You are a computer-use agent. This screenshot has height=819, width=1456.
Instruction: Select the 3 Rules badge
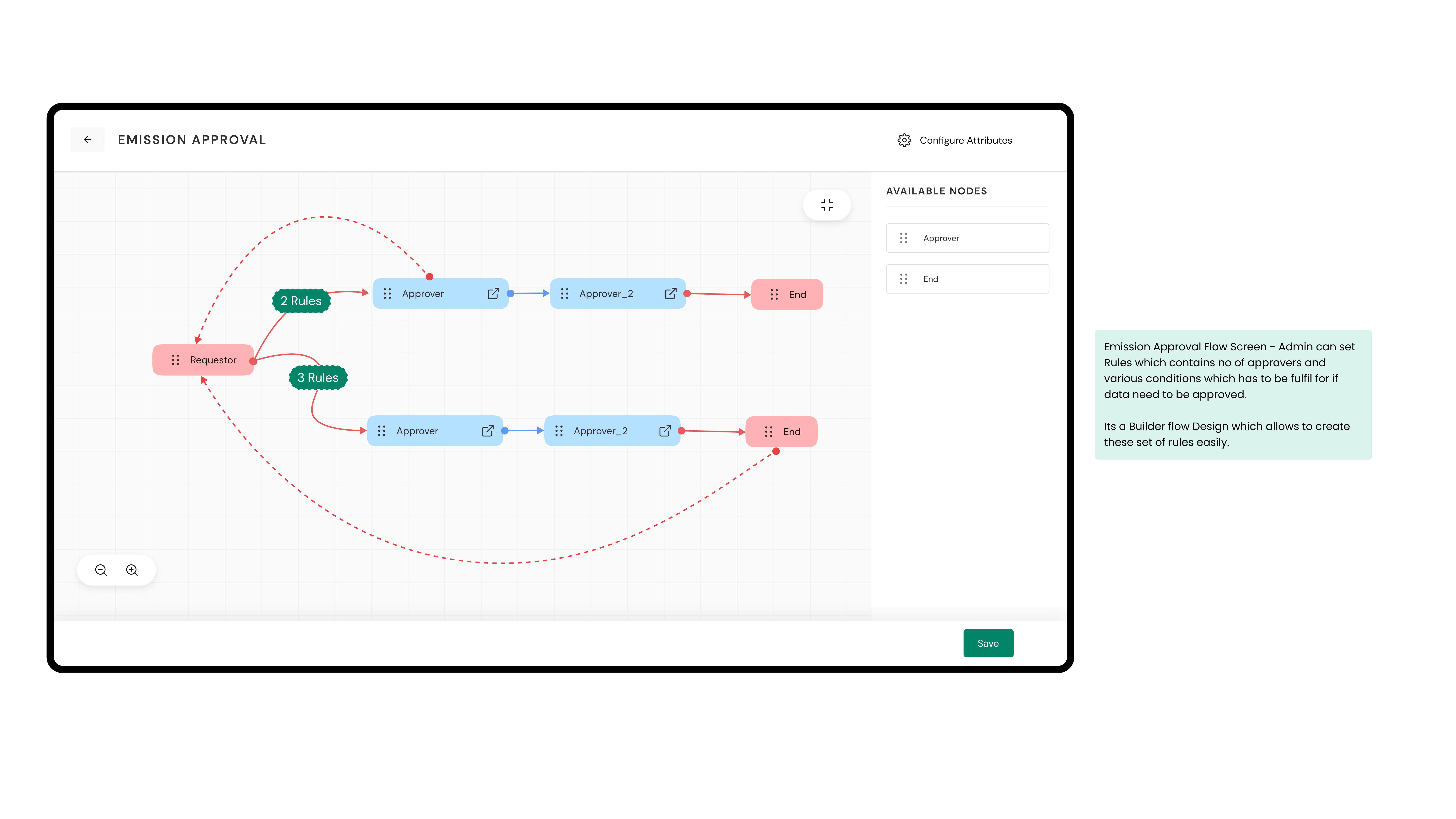coord(318,378)
